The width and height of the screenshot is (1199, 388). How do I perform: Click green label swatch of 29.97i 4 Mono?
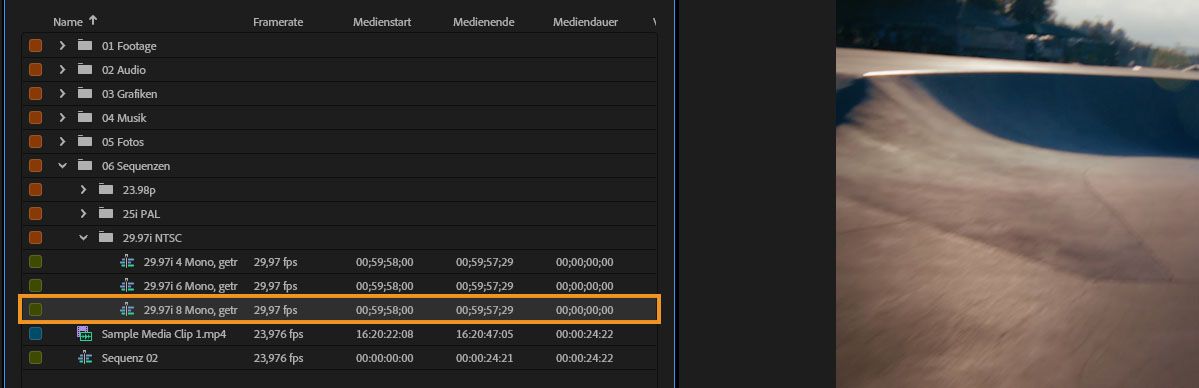pos(35,262)
